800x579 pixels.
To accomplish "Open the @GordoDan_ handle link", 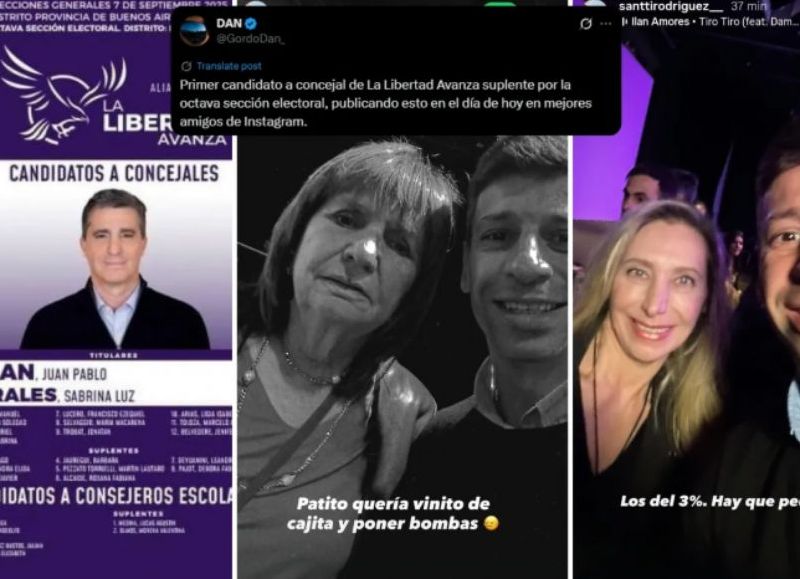I will pos(250,39).
